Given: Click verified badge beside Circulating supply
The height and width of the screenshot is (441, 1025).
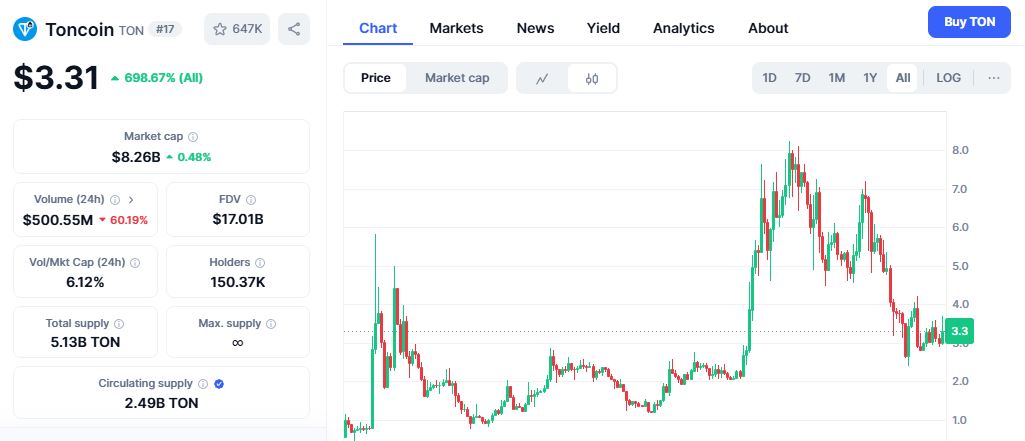Looking at the screenshot, I should pyautogui.click(x=219, y=384).
